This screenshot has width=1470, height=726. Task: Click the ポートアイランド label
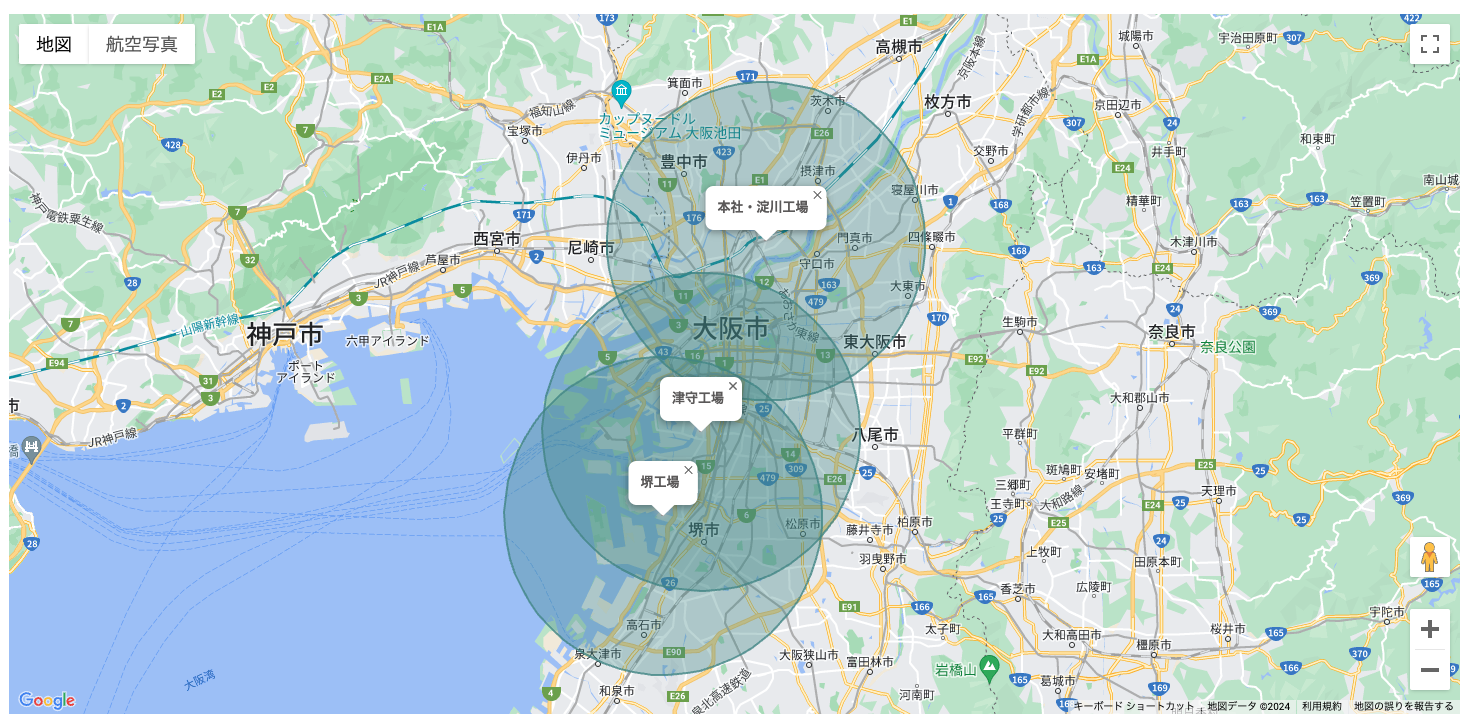click(x=306, y=371)
